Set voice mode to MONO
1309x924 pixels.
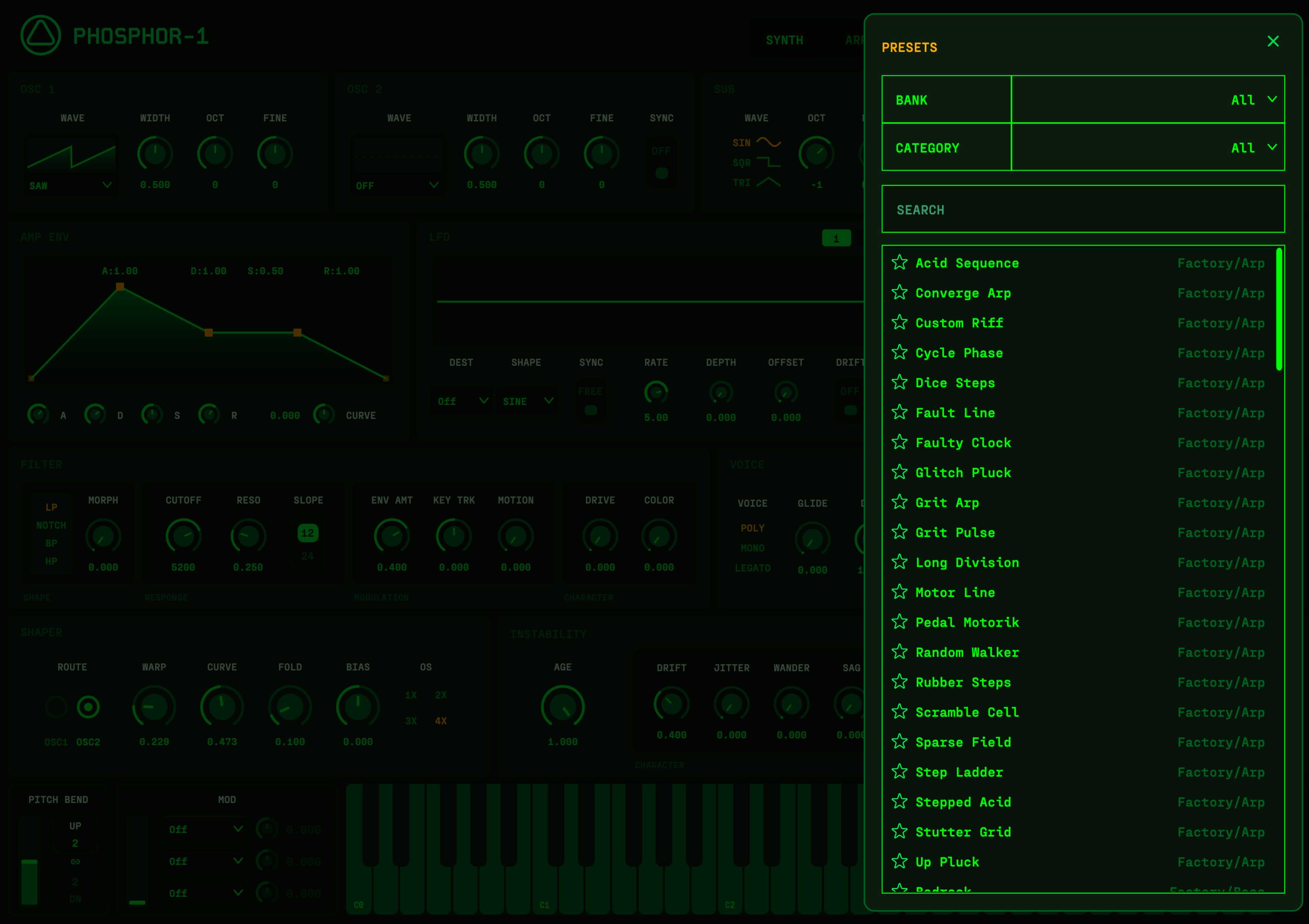pos(752,548)
